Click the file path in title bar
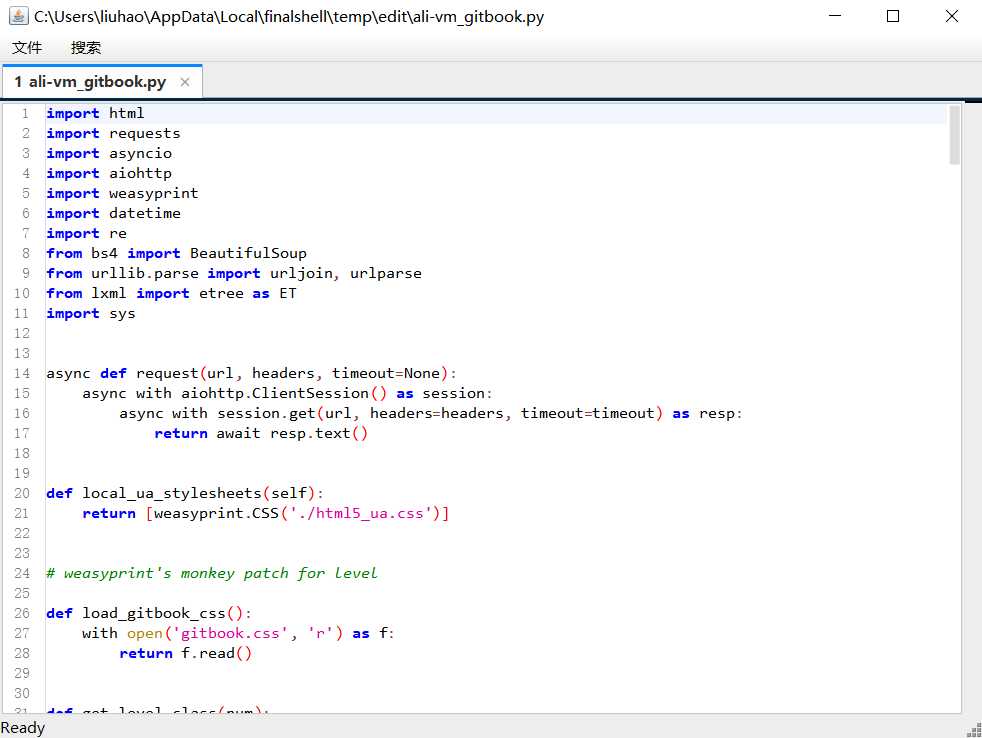 click(x=289, y=17)
